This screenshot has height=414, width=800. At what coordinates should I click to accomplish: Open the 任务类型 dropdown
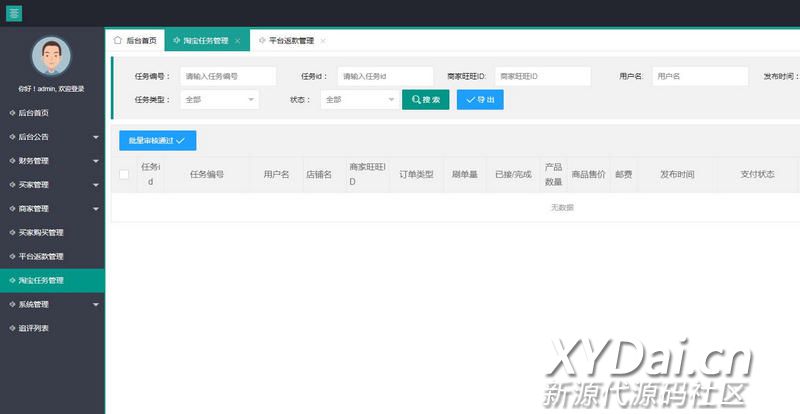point(220,100)
